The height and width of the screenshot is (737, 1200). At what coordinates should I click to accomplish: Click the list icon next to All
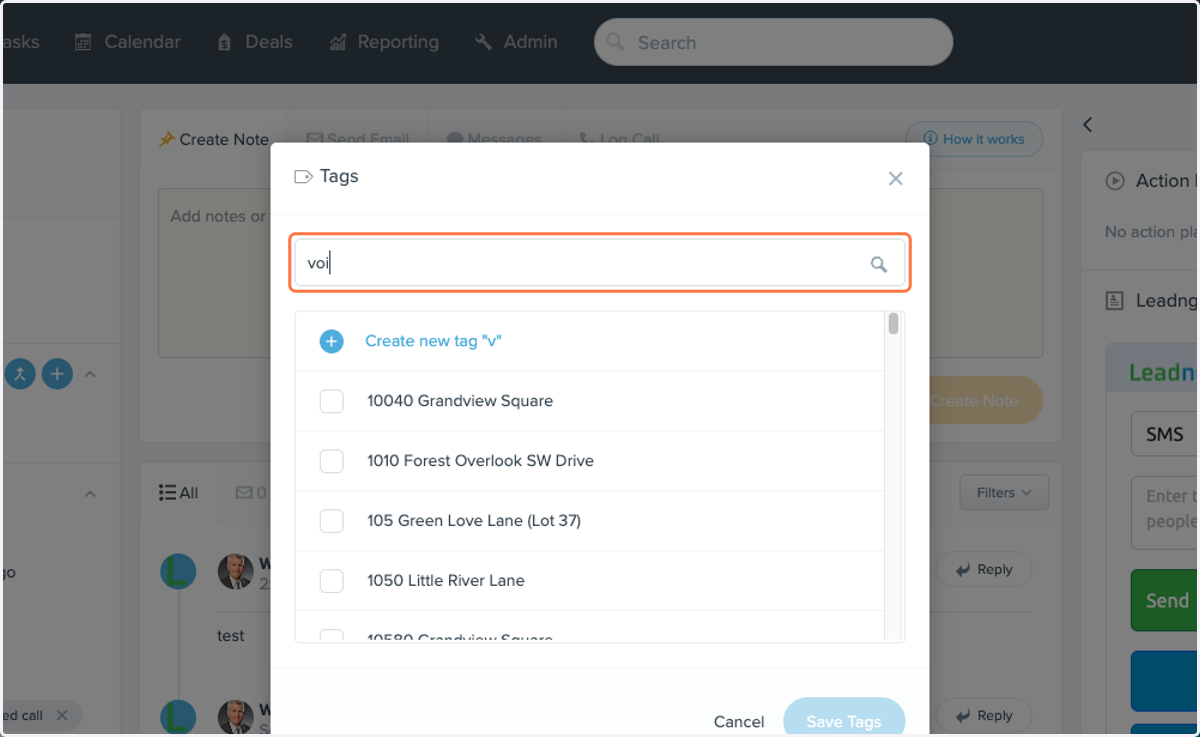coord(167,493)
